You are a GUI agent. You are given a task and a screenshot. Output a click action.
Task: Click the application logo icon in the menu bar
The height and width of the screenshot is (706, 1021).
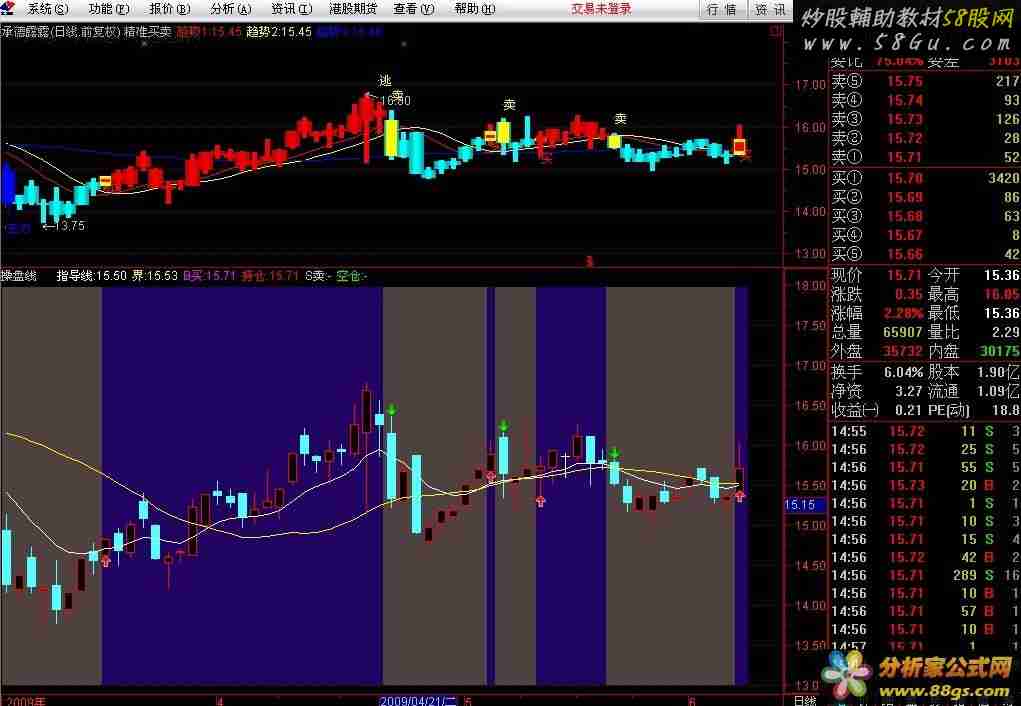pyautogui.click(x=7, y=8)
